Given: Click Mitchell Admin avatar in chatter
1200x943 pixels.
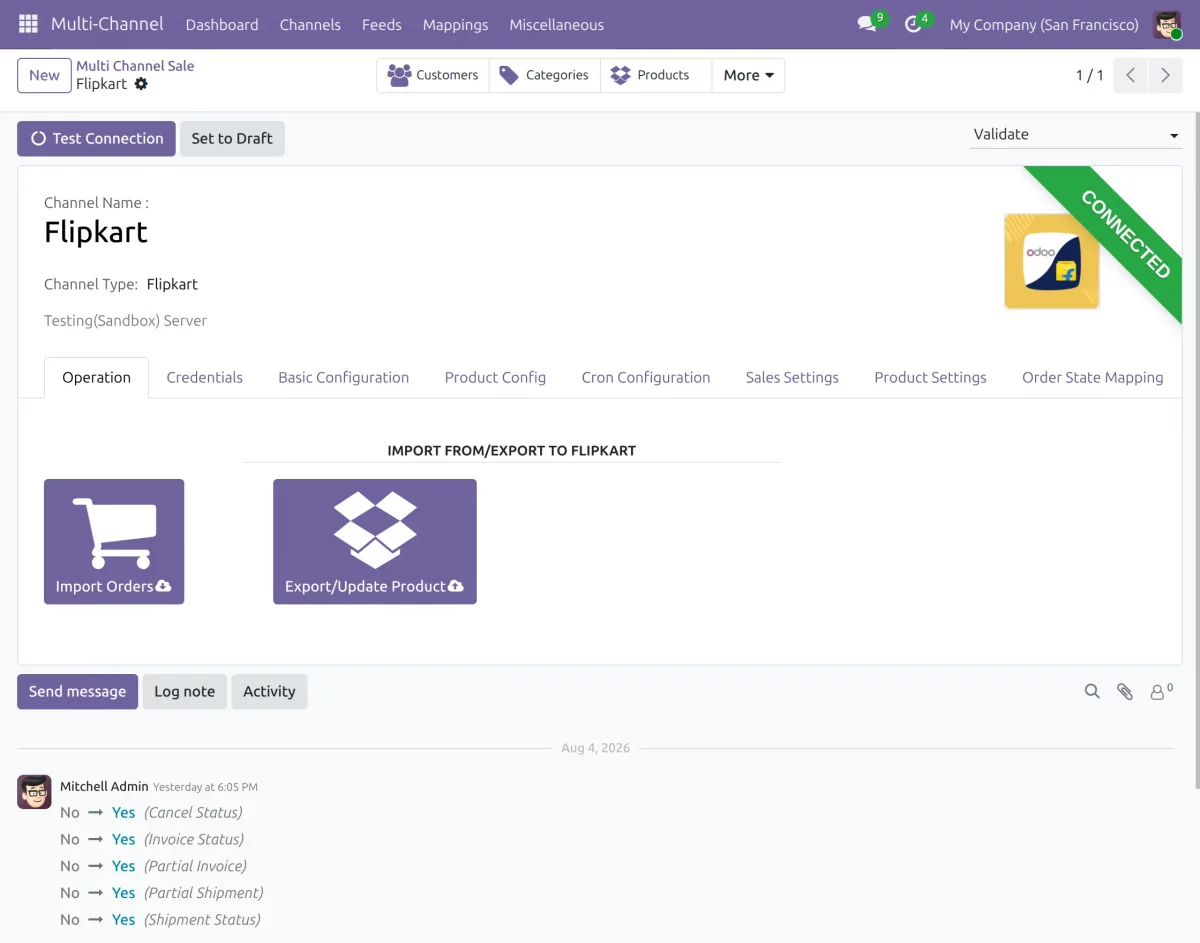Looking at the screenshot, I should pyautogui.click(x=34, y=791).
